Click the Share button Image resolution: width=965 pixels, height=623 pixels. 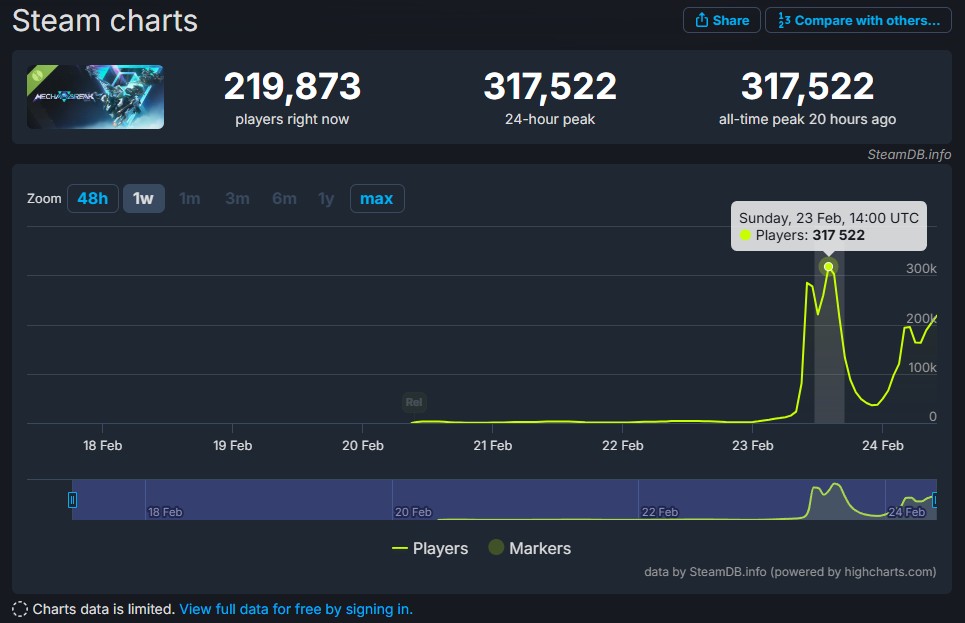[722, 20]
